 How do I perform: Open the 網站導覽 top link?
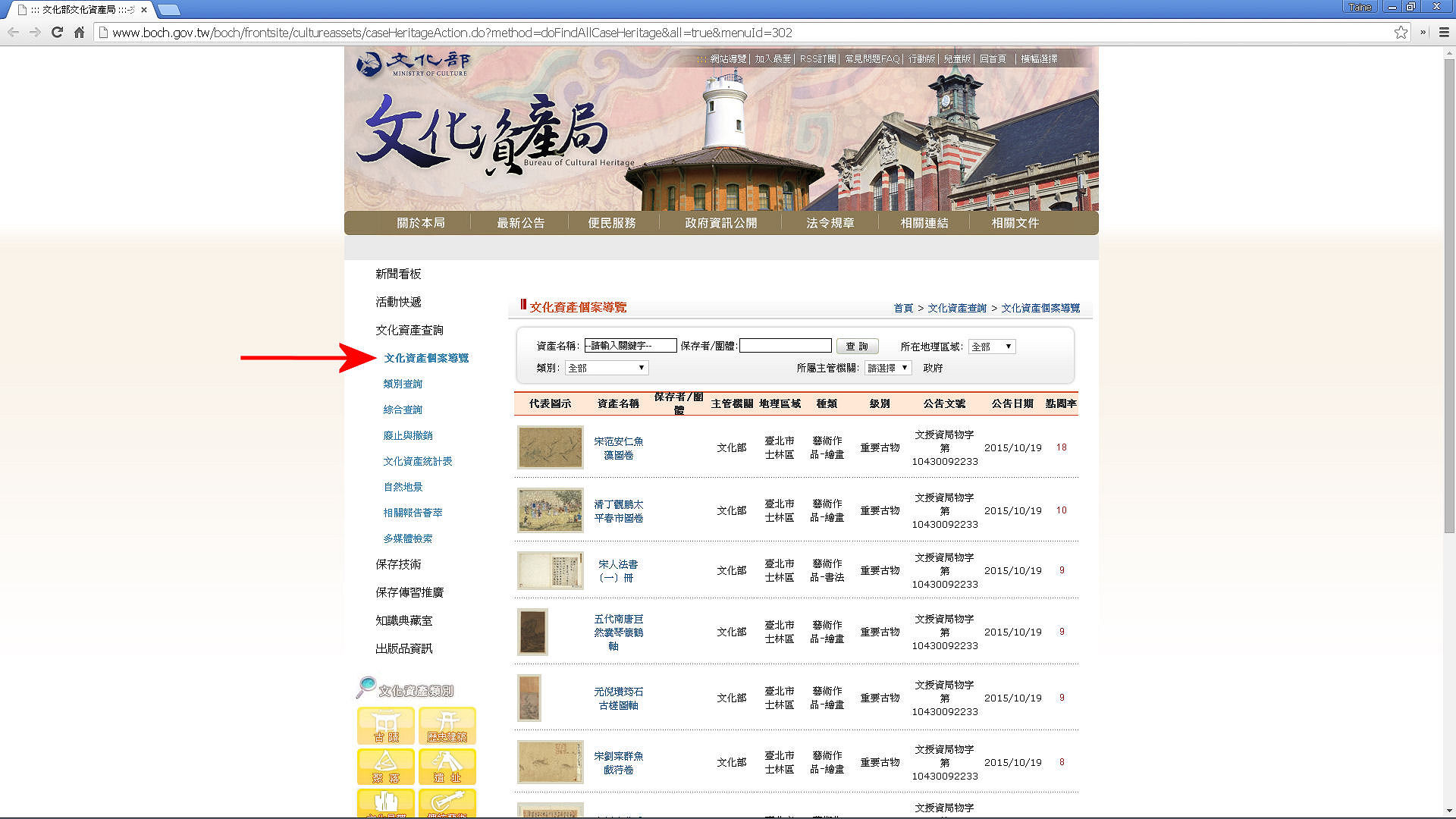pyautogui.click(x=728, y=59)
